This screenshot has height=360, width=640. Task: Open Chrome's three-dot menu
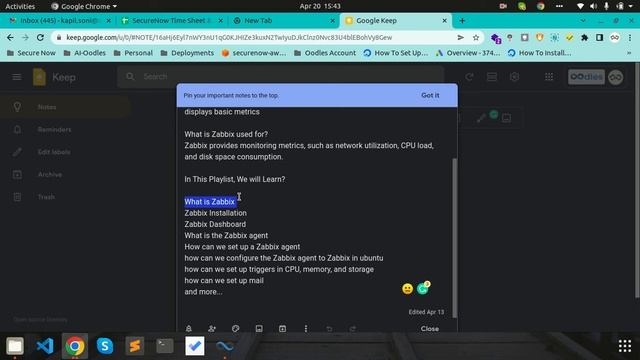click(630, 38)
